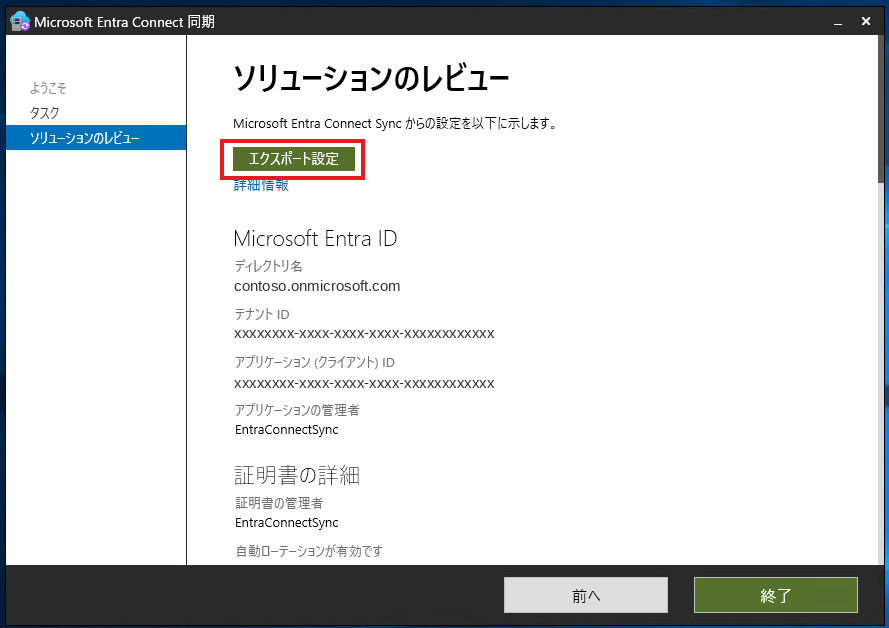
Task: Click the 終了 button
Action: coord(776,595)
